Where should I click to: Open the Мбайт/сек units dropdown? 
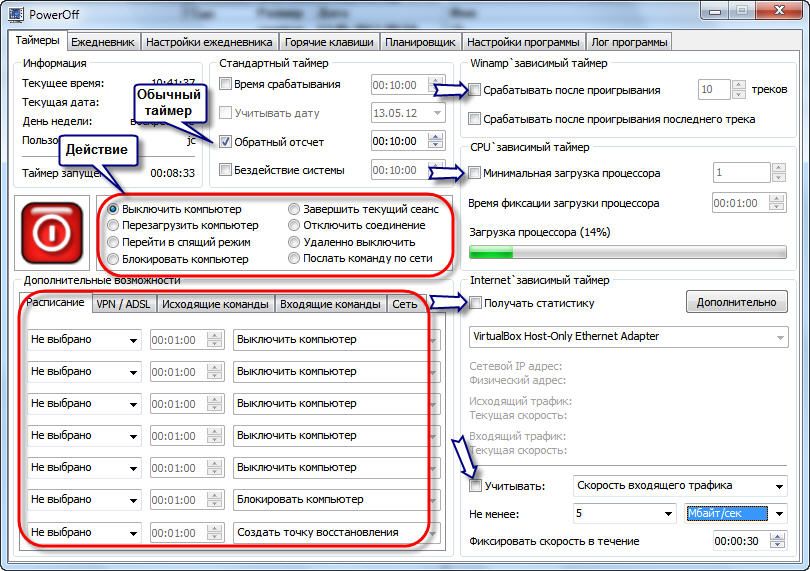(x=737, y=513)
